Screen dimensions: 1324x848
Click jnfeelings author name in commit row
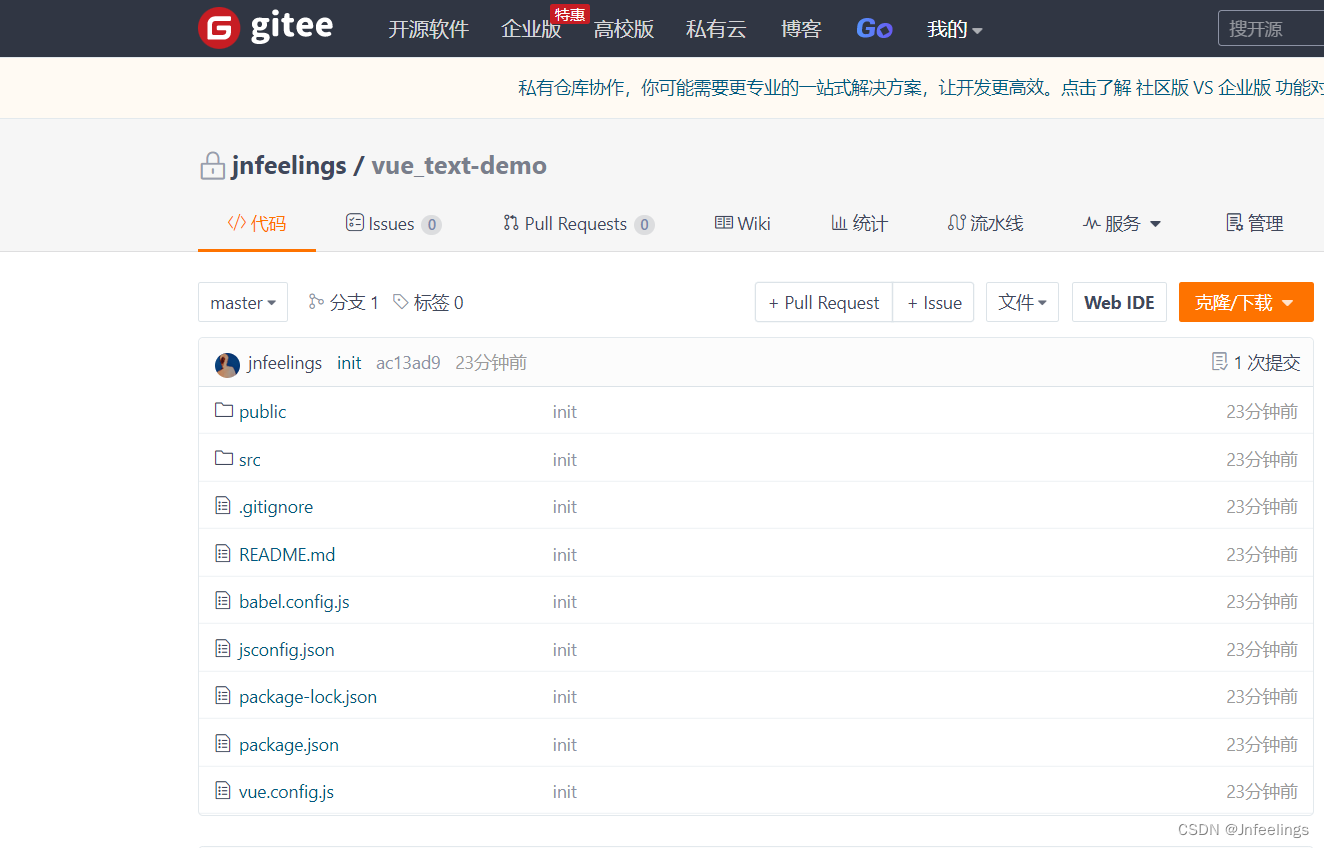pos(285,363)
